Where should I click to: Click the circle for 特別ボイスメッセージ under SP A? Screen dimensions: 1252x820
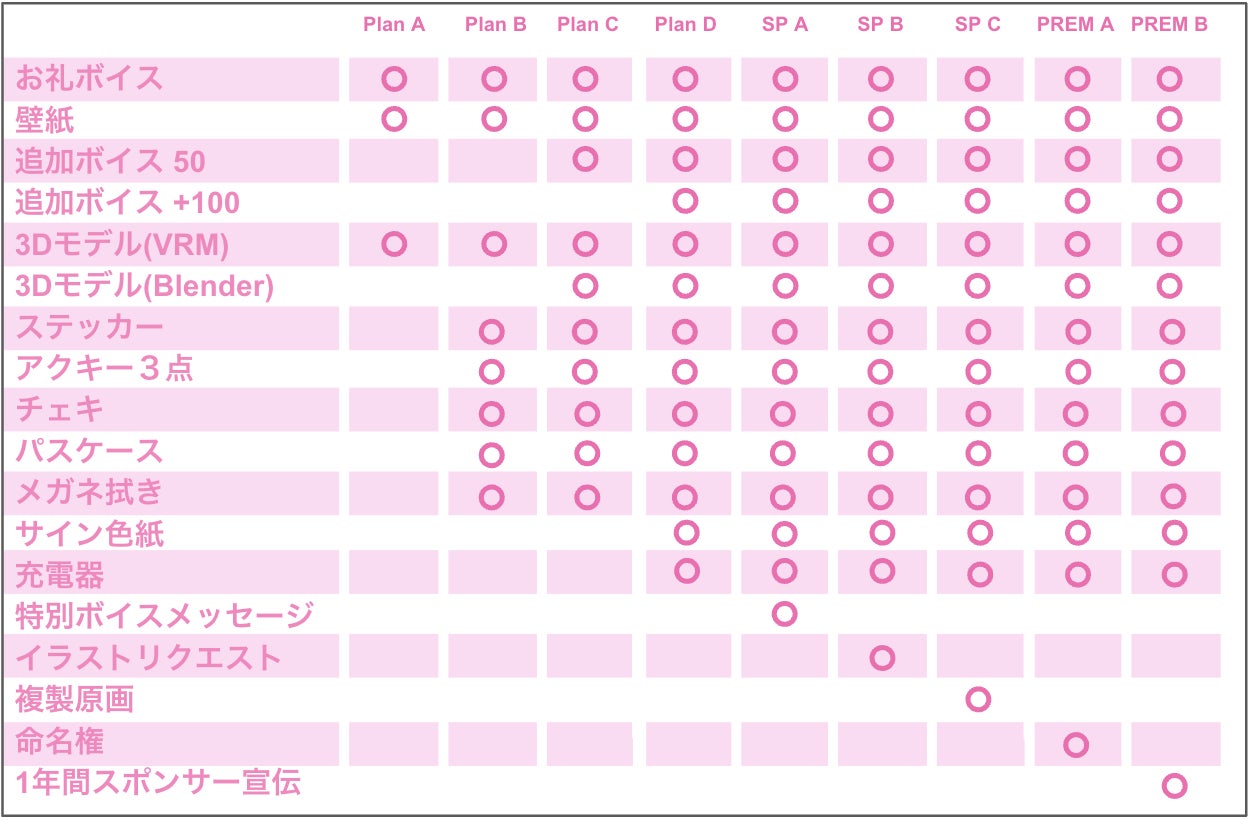pos(785,613)
